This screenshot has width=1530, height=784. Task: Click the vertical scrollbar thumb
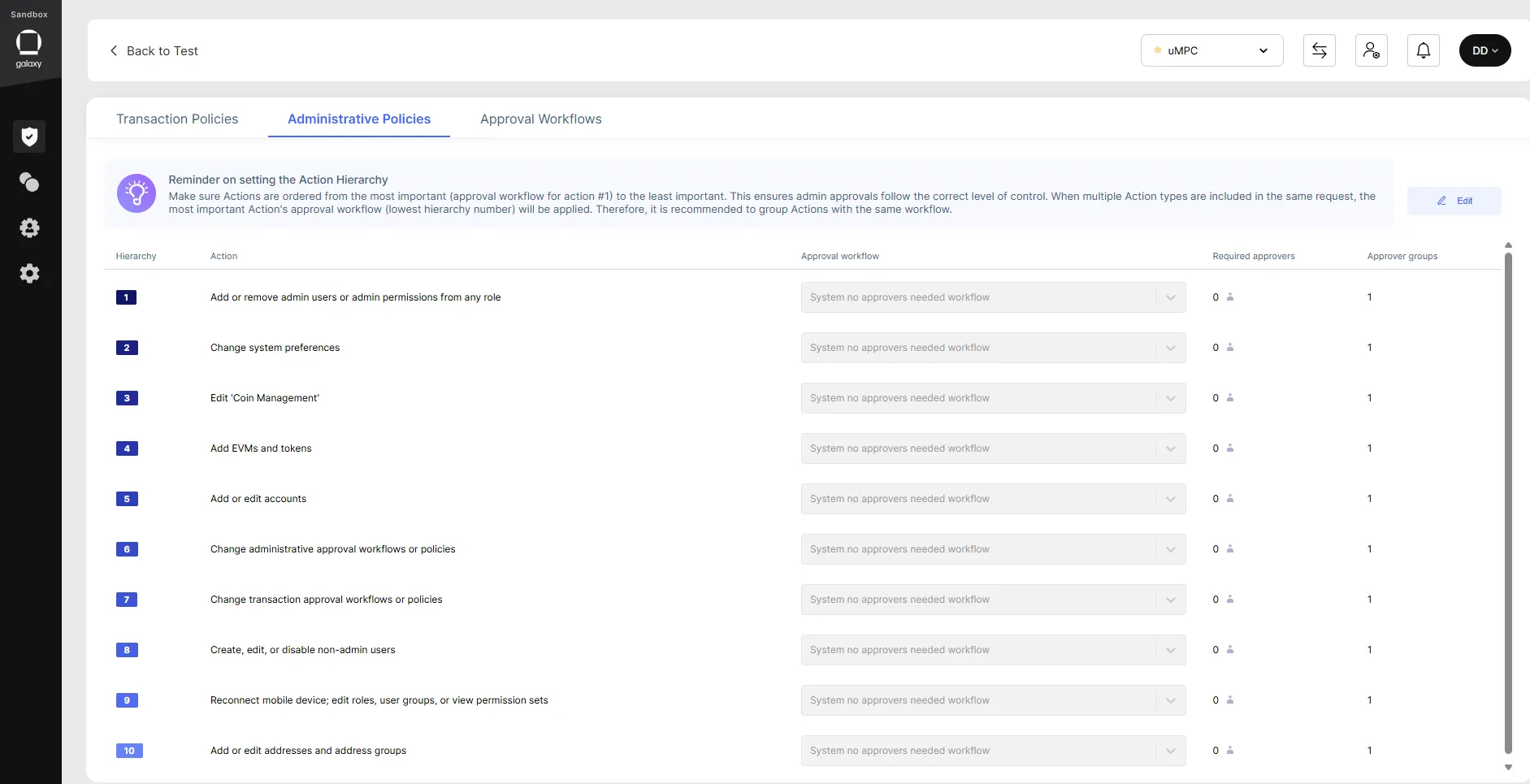1508,503
